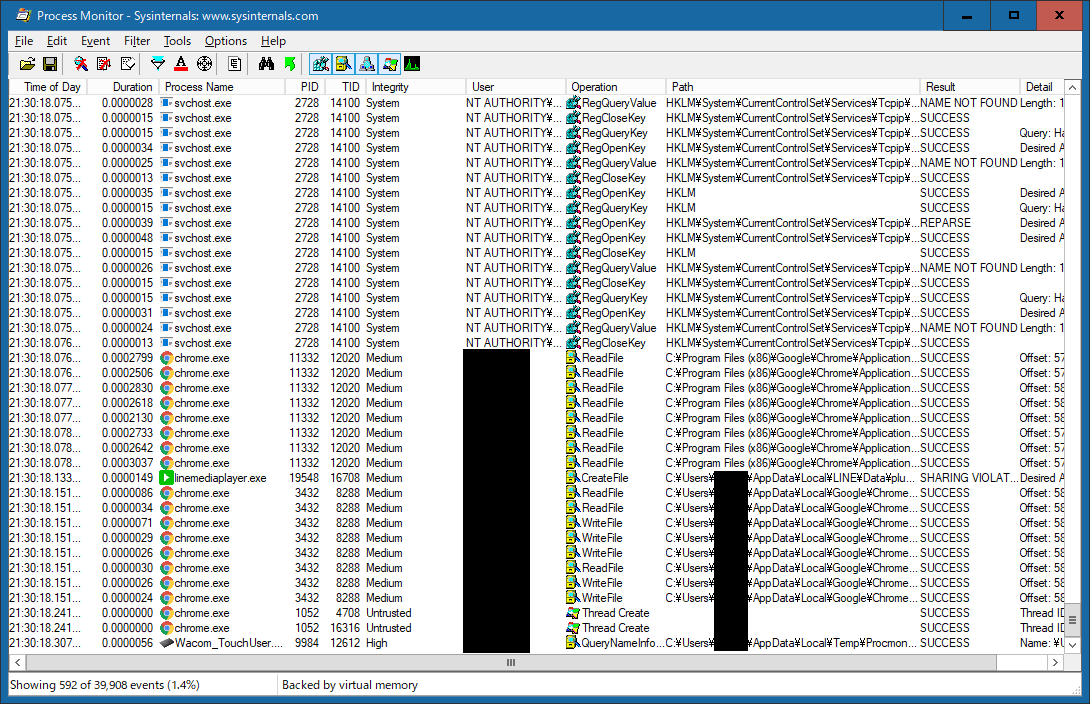Screen dimensions: 1090x704
Task: Open the File menu
Action: [24, 41]
